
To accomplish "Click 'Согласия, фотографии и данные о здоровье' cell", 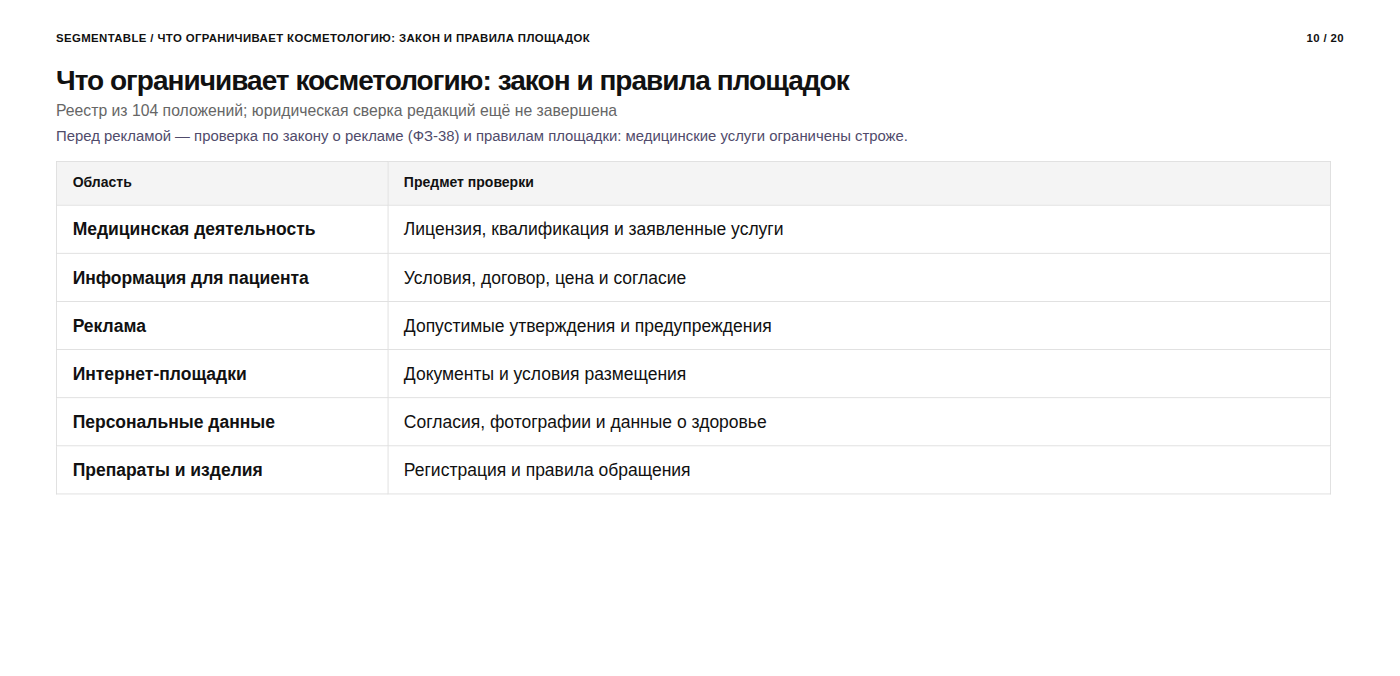I will pyautogui.click(x=859, y=422).
